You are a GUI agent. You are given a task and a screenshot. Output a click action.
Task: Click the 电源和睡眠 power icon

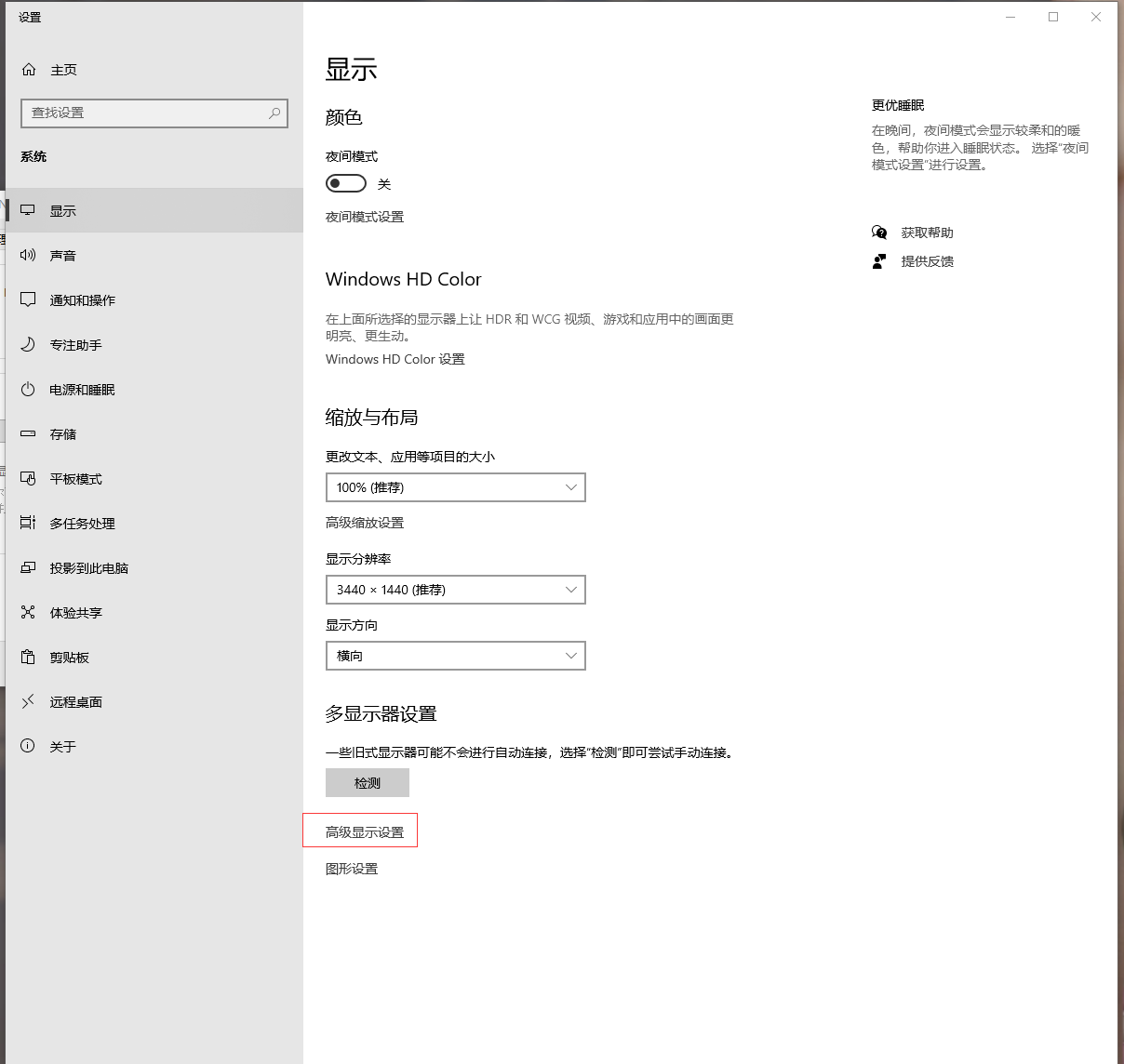click(x=28, y=389)
